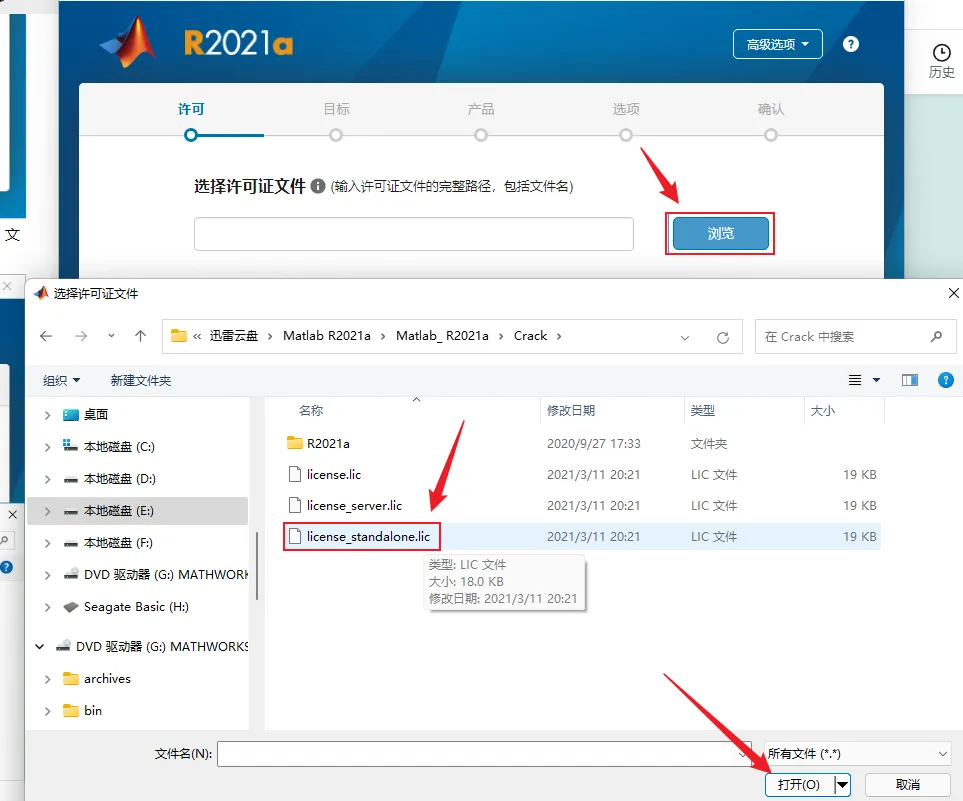Viewport: 963px width, 801px height.
Task: Sort by 类型 column header
Action: (703, 410)
